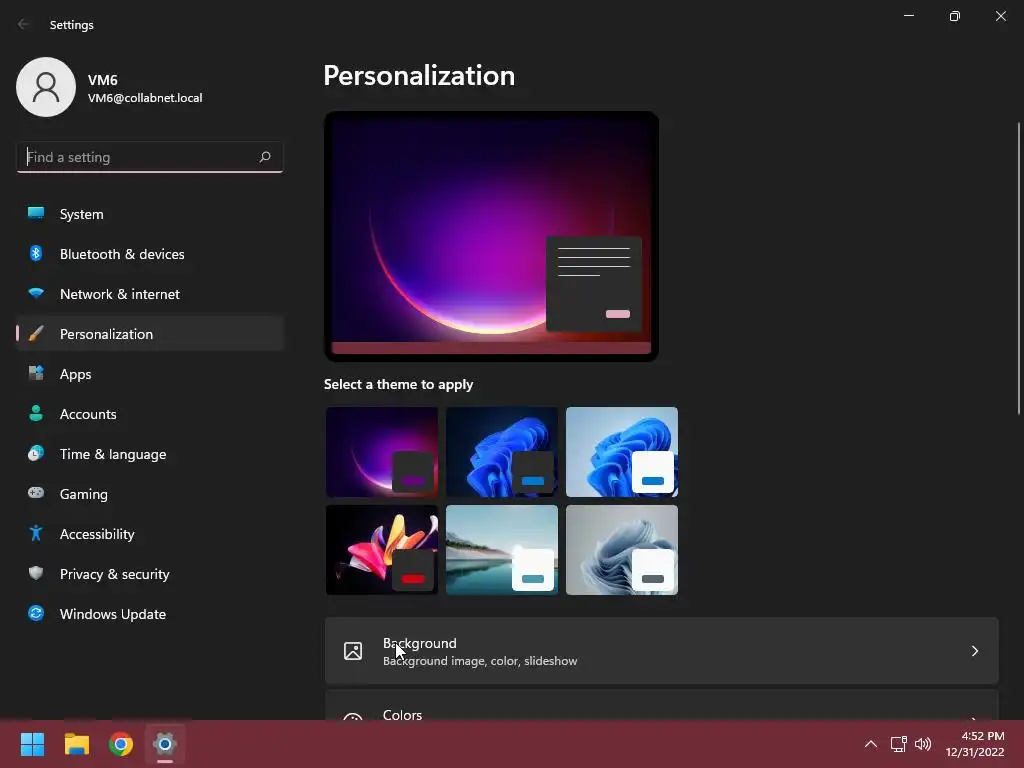1024x768 pixels.
Task: Click the Personalization paintbrush icon
Action: 36,334
